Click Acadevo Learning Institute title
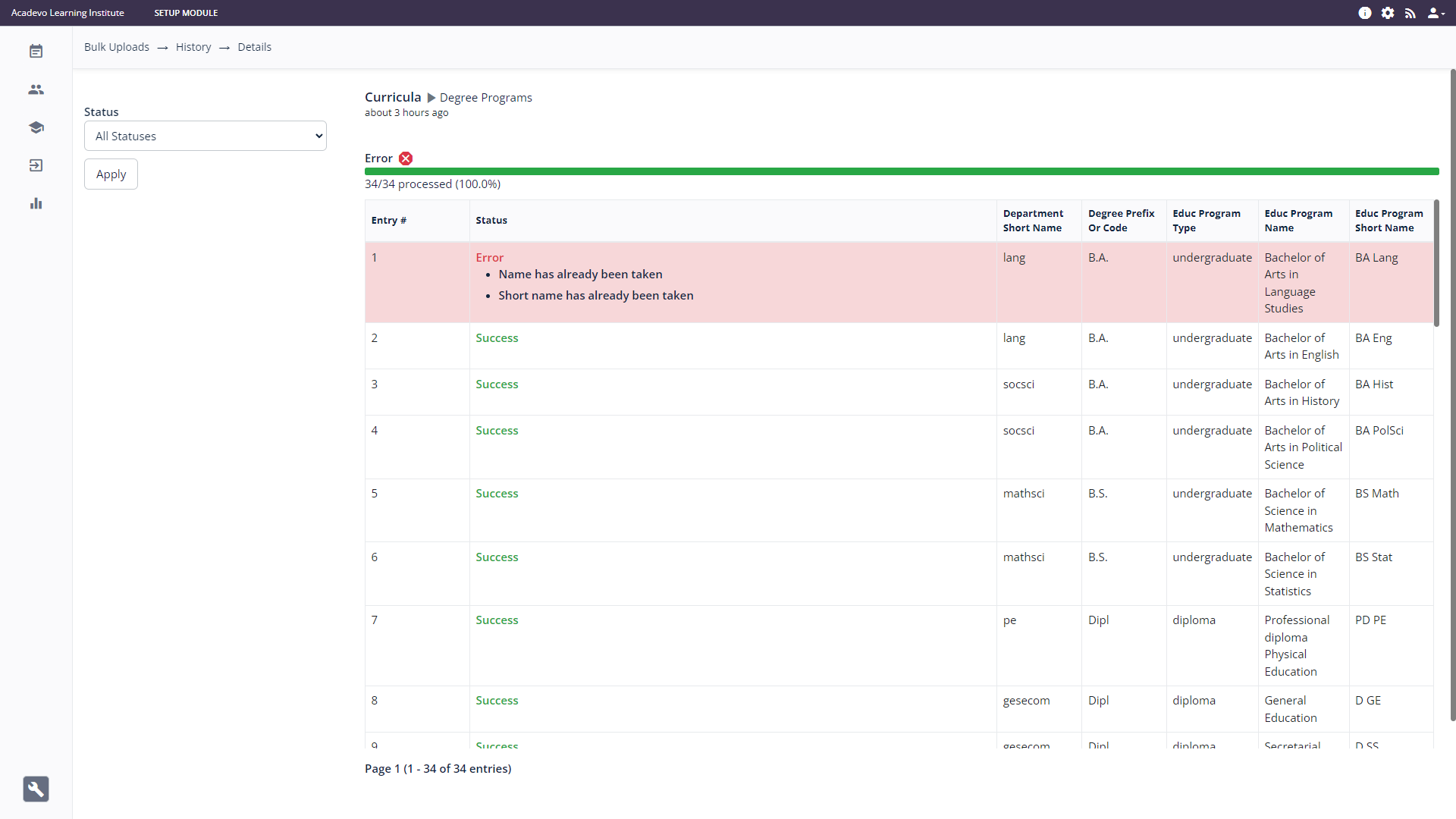1456x819 pixels. pyautogui.click(x=67, y=13)
